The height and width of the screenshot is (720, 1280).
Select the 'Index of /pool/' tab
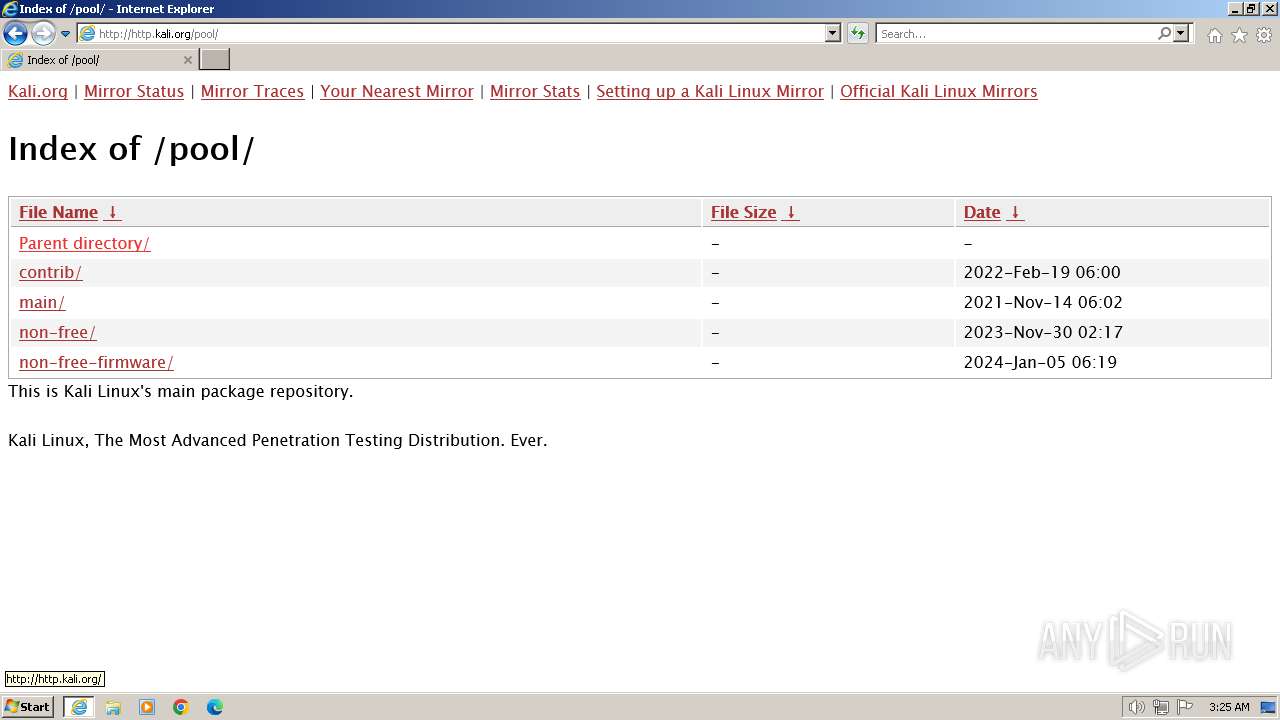100,60
